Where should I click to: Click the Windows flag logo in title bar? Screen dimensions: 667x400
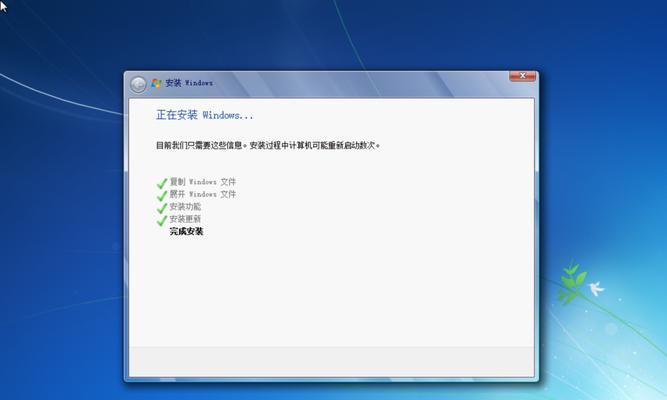pyautogui.click(x=156, y=83)
